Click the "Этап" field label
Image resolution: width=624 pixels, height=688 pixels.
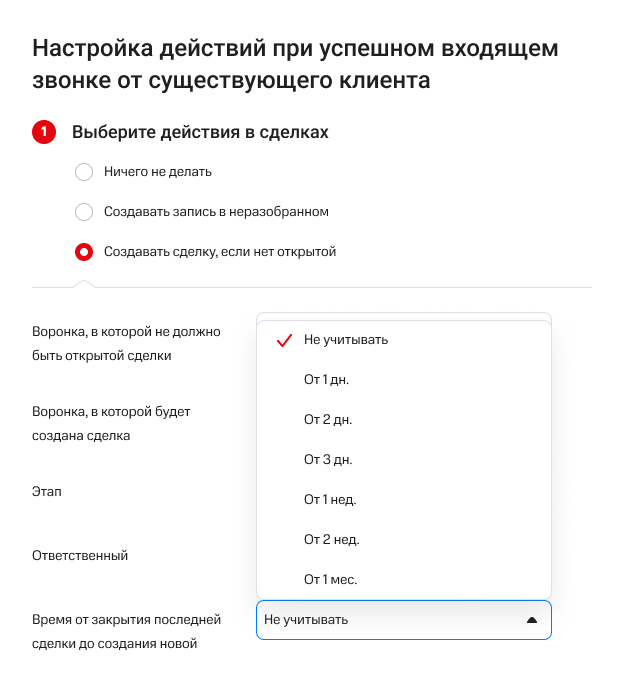[47, 492]
